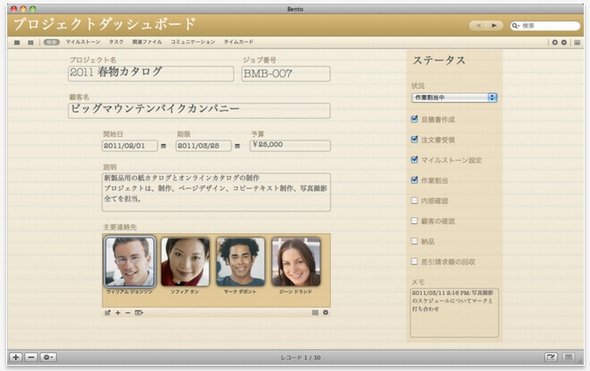Open the gear actions menu in the bottom bar
Viewport: 590px width, 371px height.
tap(48, 357)
